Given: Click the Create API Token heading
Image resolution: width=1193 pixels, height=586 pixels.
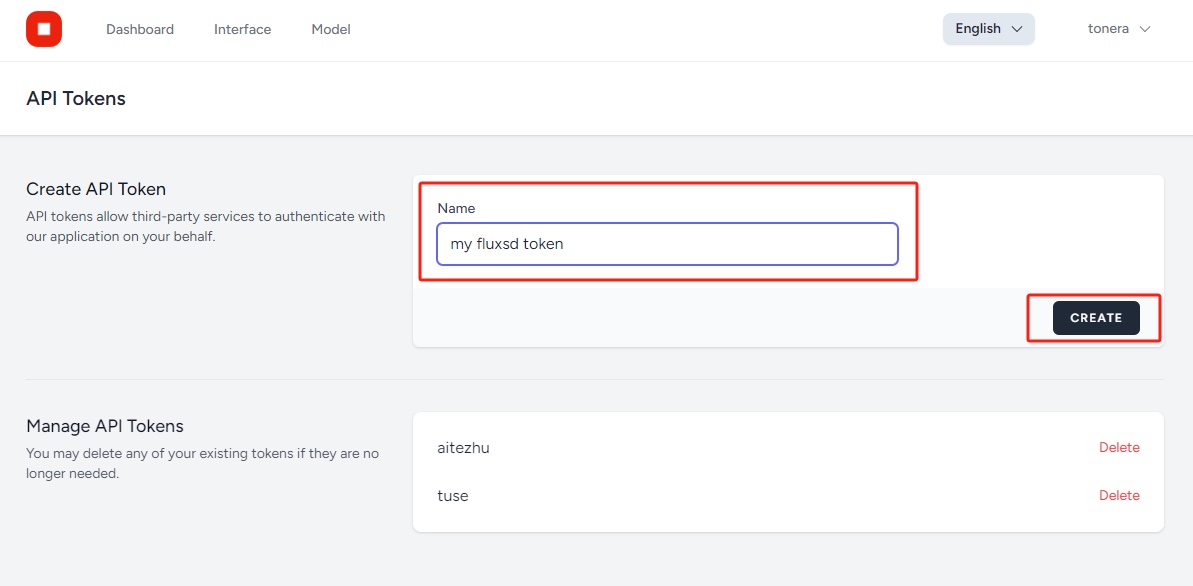Looking at the screenshot, I should click(x=96, y=189).
